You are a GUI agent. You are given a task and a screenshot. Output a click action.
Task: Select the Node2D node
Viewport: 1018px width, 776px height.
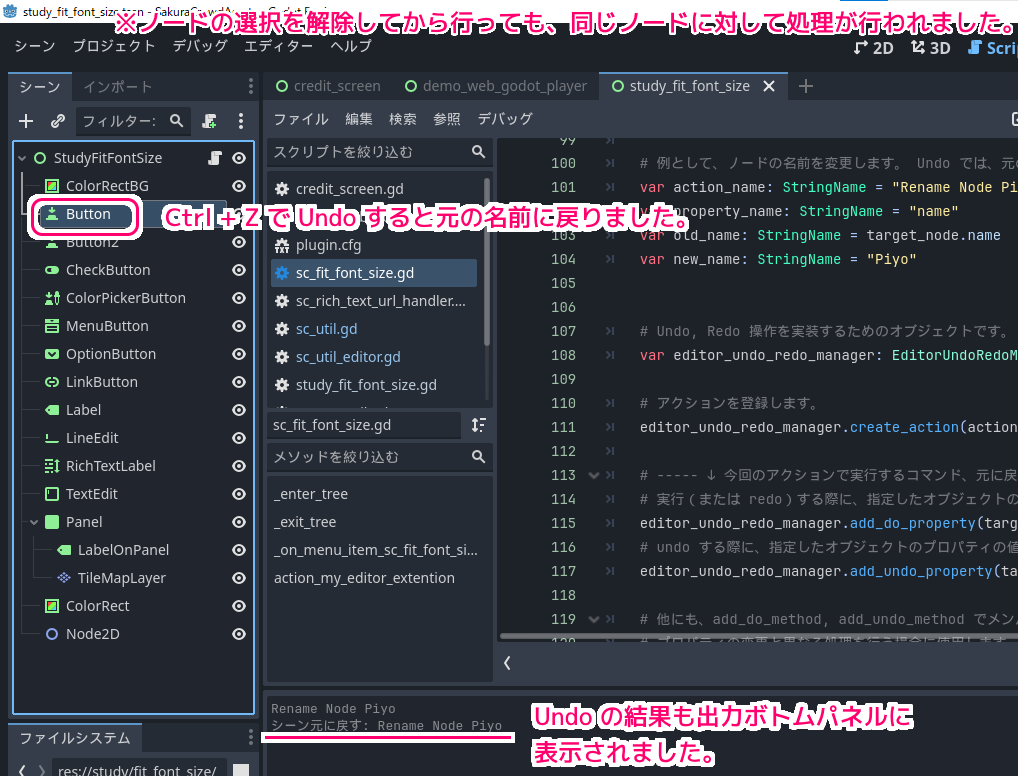pos(92,634)
